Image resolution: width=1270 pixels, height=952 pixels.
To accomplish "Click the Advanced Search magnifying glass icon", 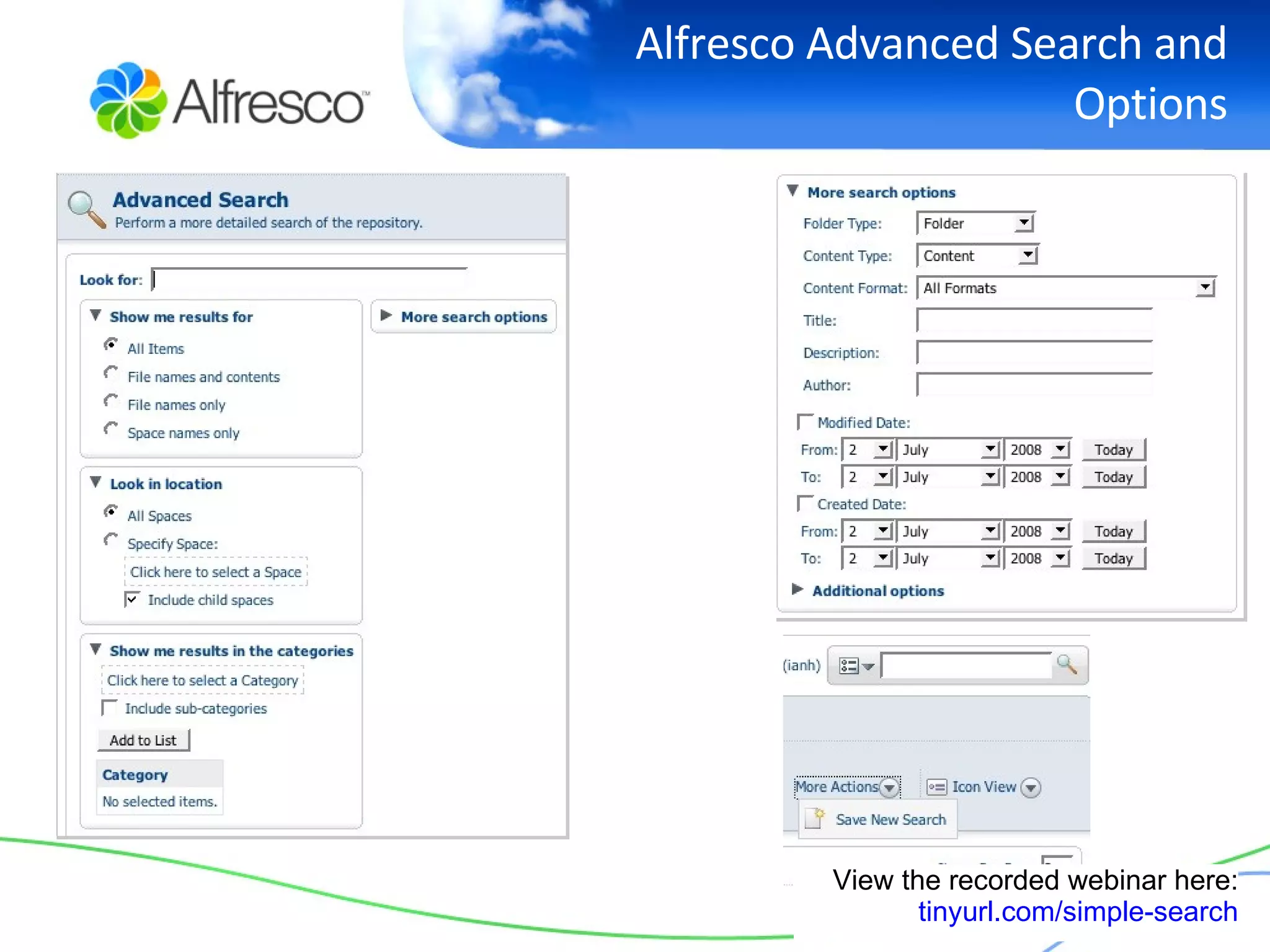I will point(87,209).
